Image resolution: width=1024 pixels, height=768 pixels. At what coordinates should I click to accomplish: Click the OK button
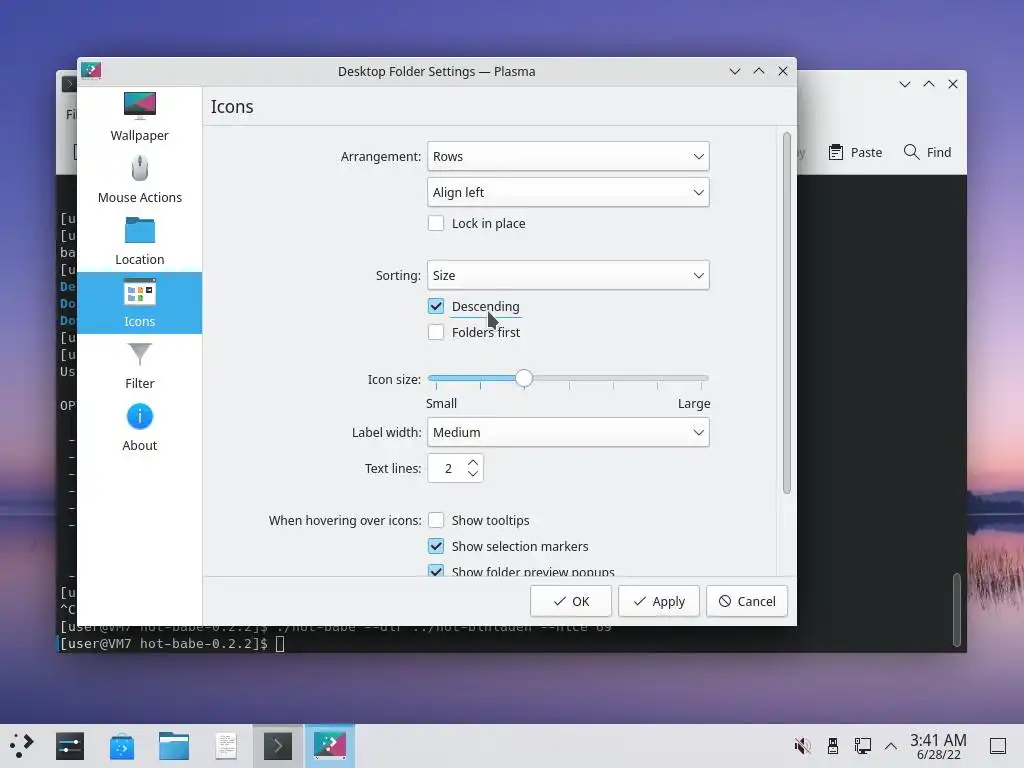tap(571, 601)
